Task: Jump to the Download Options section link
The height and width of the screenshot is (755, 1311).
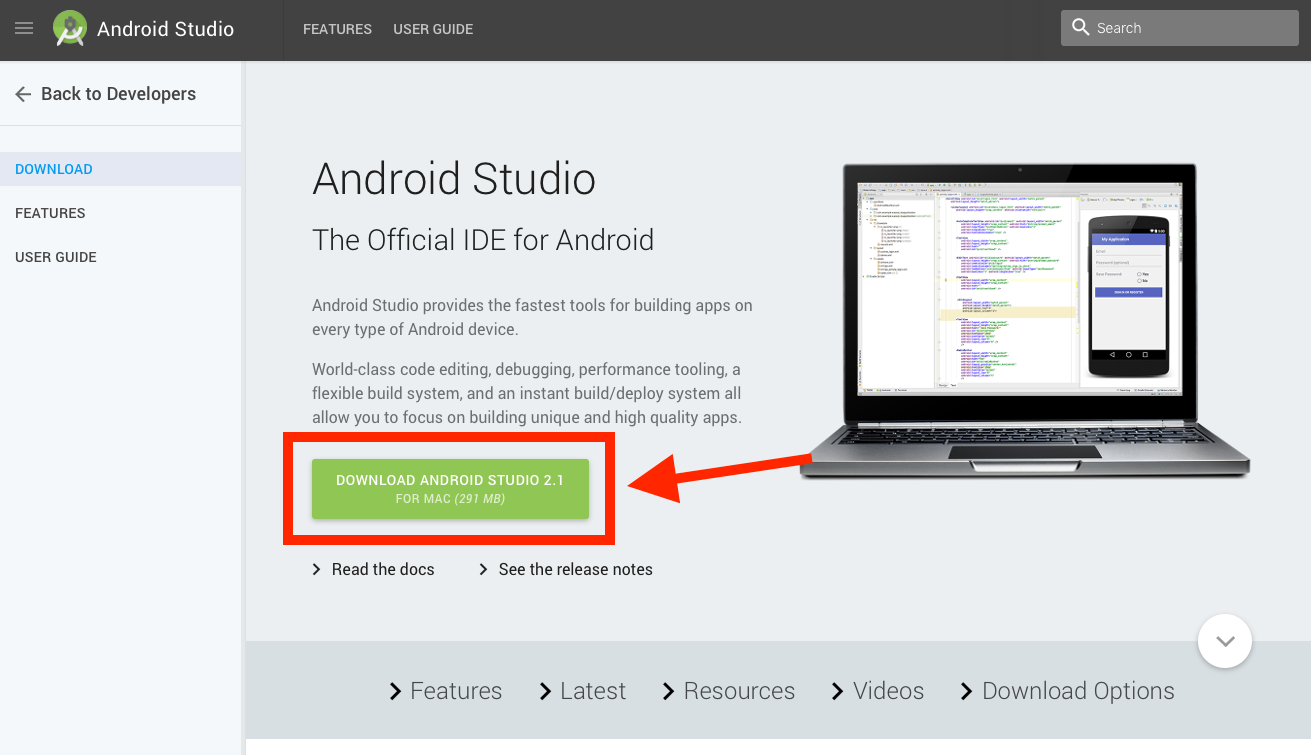Action: tap(1078, 691)
